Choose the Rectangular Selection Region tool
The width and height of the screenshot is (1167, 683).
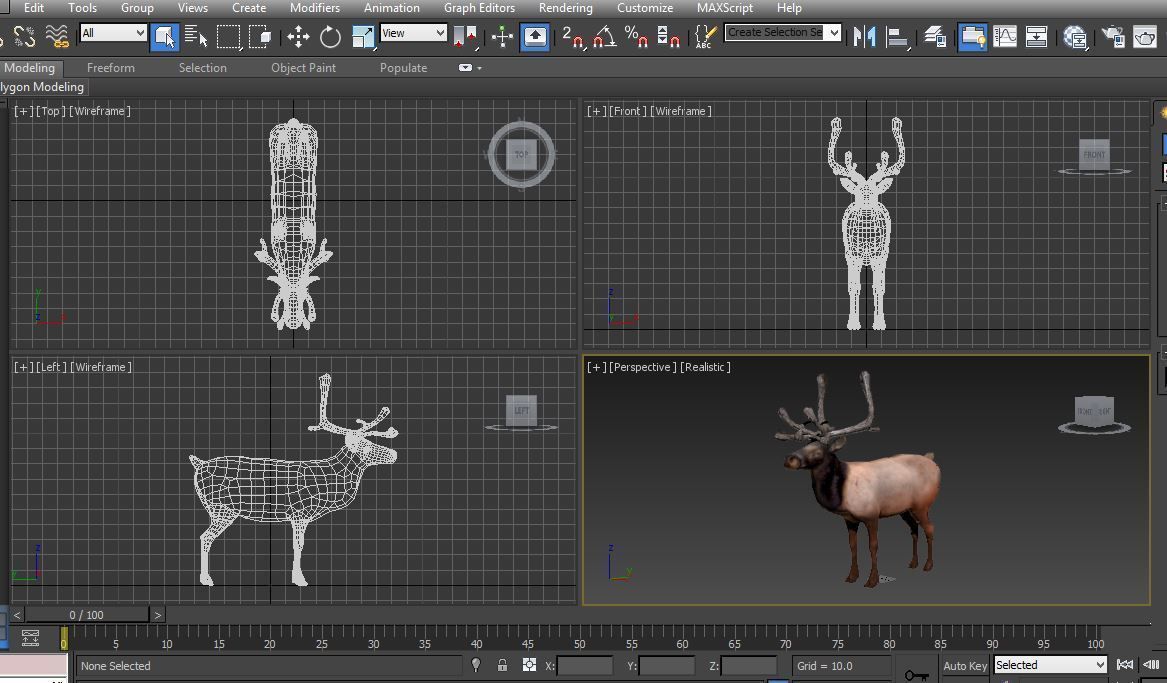[x=228, y=36]
